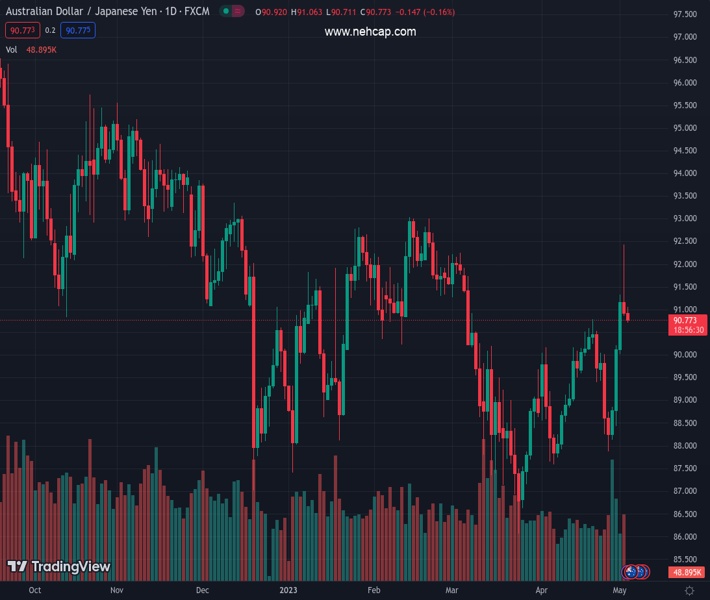Click the Vol indicator label
Image resolution: width=710 pixels, height=600 pixels.
(12, 49)
